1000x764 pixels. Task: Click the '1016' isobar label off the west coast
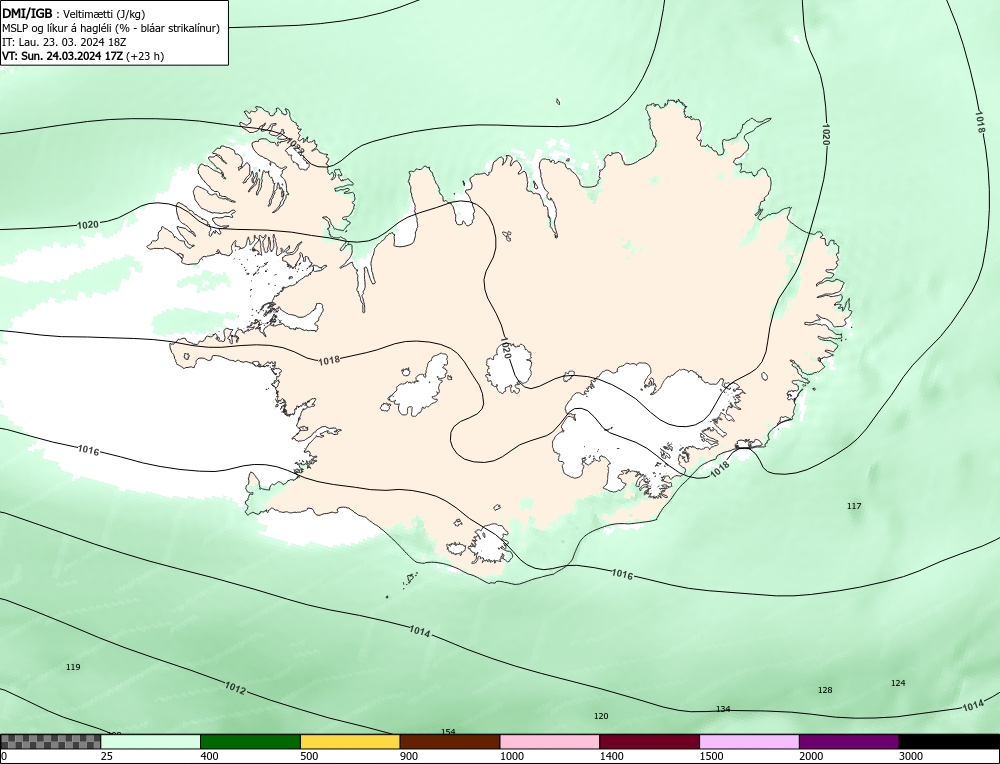(89, 450)
